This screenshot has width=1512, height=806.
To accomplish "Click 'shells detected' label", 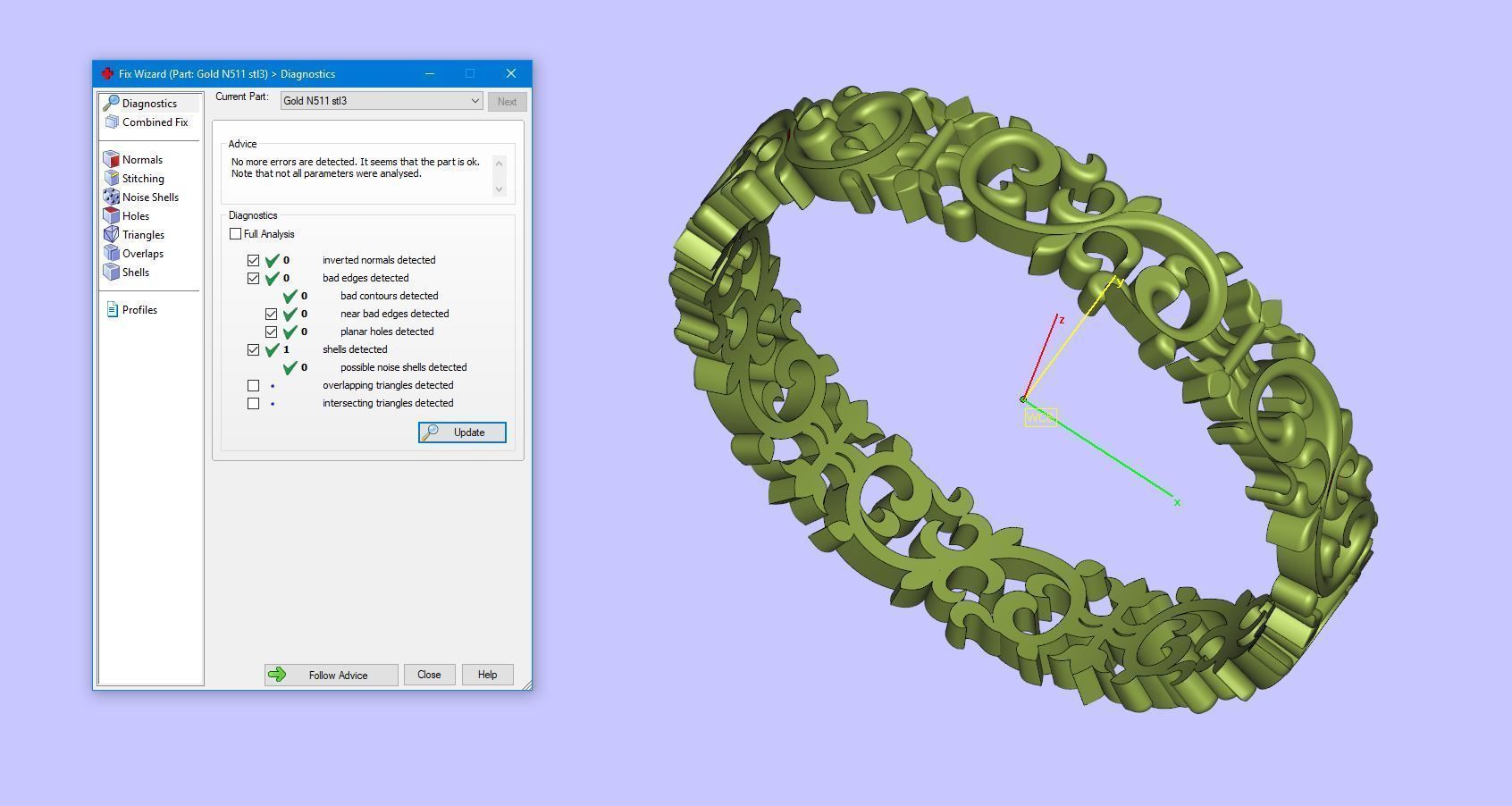I will (355, 349).
